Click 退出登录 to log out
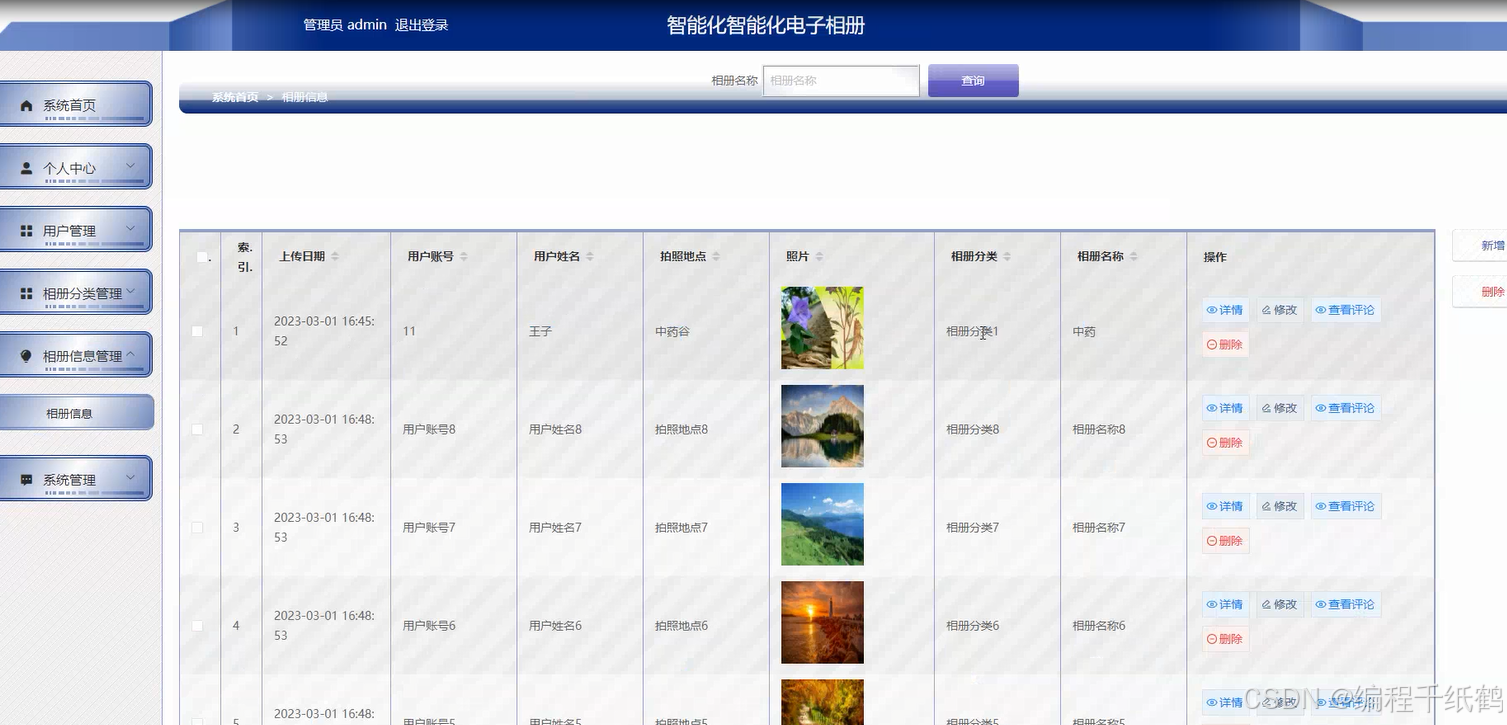The width and height of the screenshot is (1507, 725). click(421, 25)
